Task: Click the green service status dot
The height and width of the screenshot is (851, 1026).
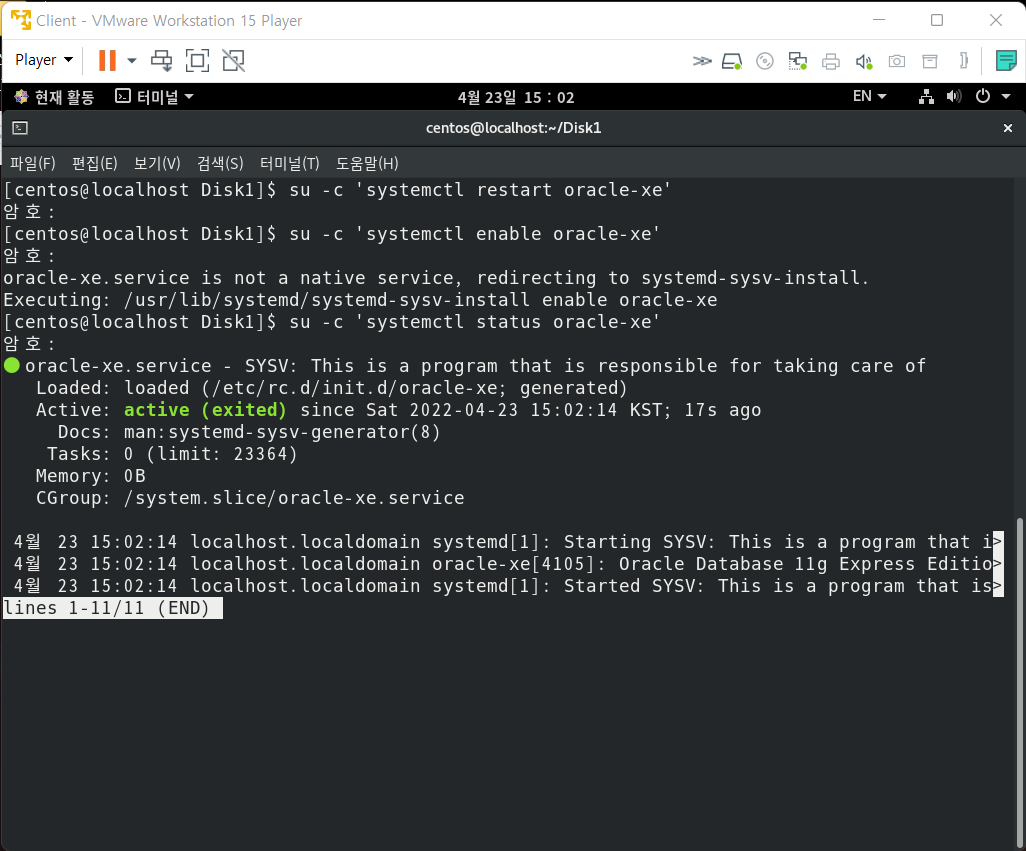Action: [12, 365]
